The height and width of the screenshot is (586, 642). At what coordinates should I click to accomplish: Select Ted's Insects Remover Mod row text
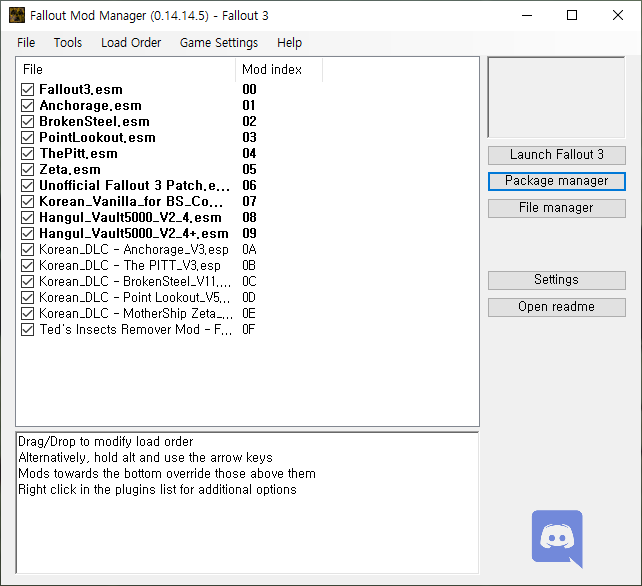click(136, 329)
